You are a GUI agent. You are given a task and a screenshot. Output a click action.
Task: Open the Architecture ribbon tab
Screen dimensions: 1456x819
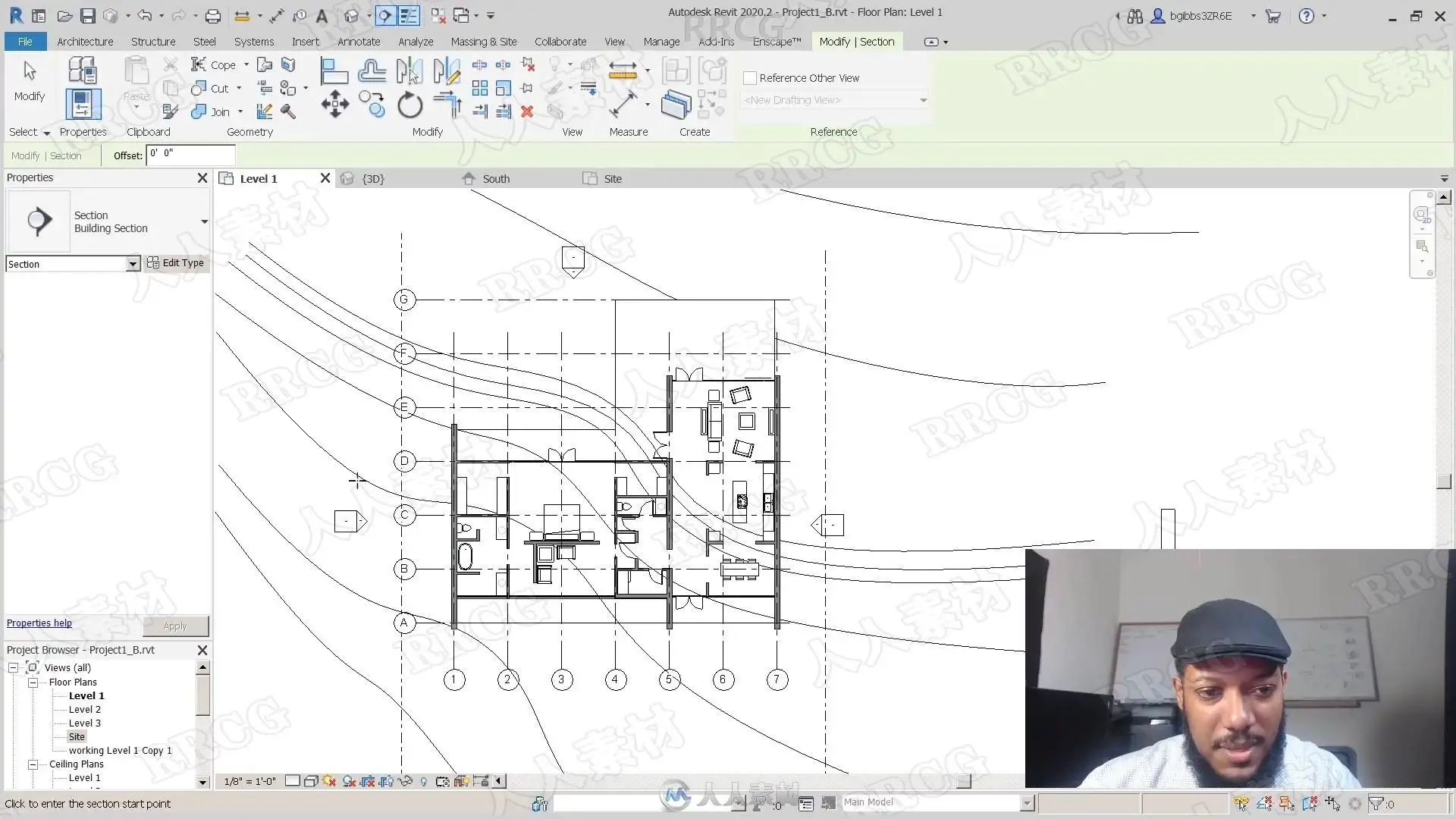(x=85, y=42)
